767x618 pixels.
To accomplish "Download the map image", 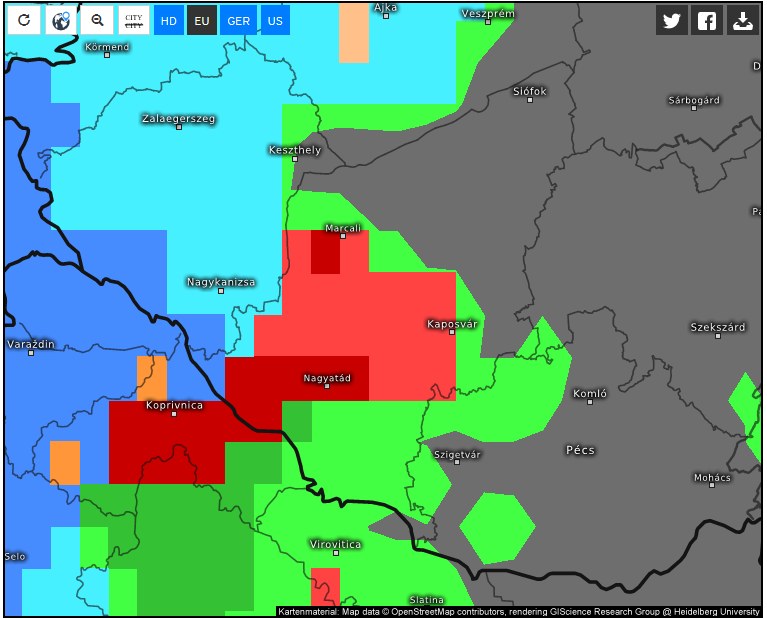I will click(743, 20).
